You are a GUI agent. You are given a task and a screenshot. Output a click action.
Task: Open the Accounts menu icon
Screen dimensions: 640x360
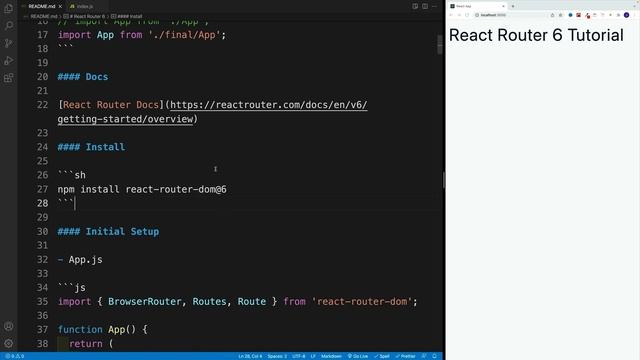[9, 326]
